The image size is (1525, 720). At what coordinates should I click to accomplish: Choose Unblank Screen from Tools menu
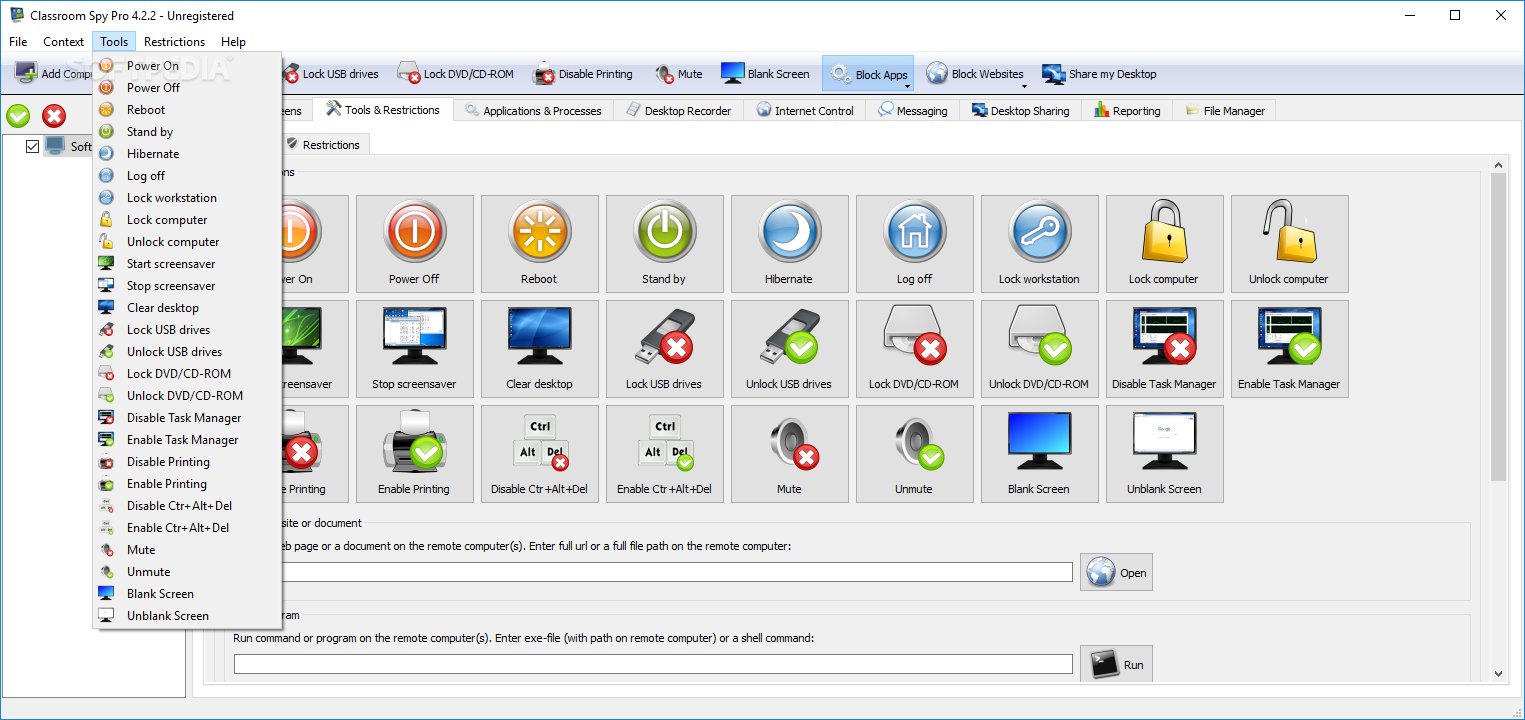tap(187, 616)
